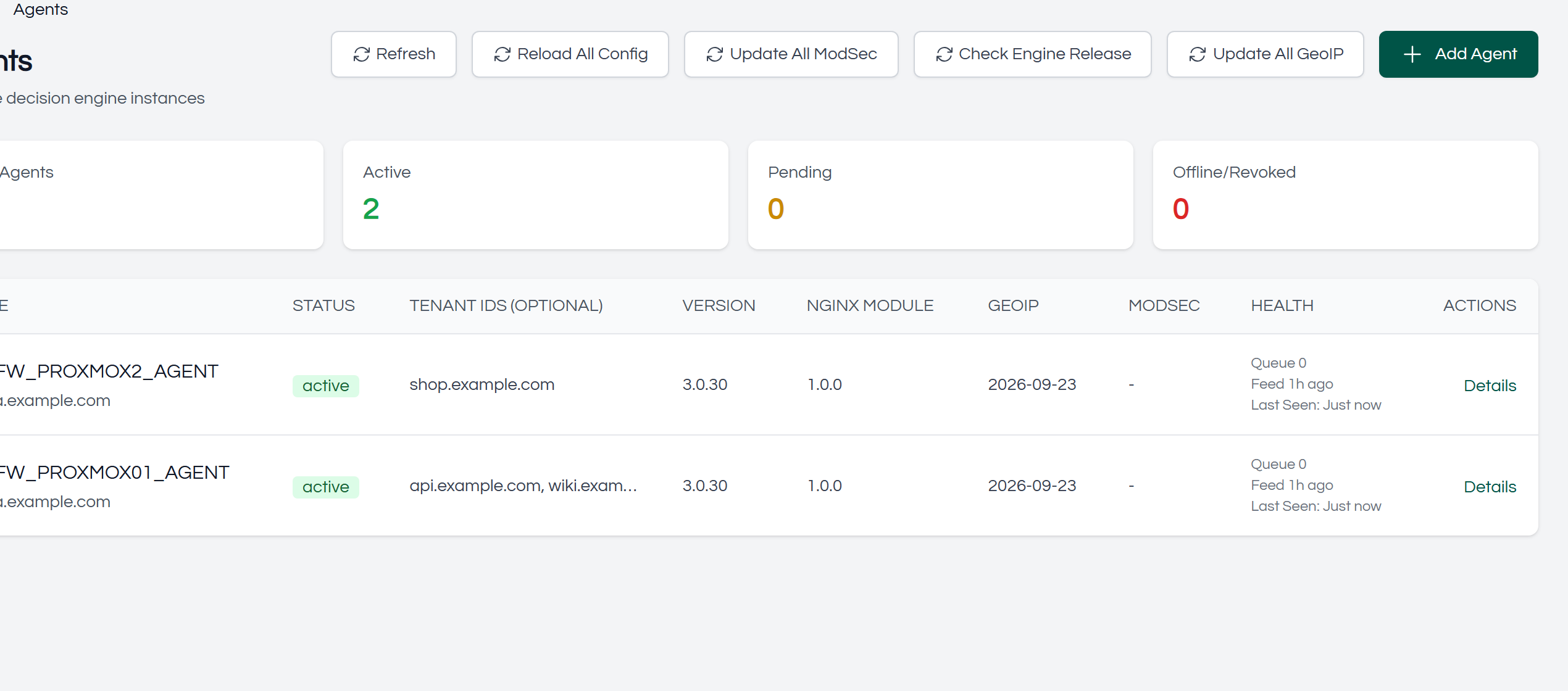Click Last Seen: Just now for FW_PROXMOX2_AGENT
Viewport: 1568px width, 691px height.
coord(1316,405)
